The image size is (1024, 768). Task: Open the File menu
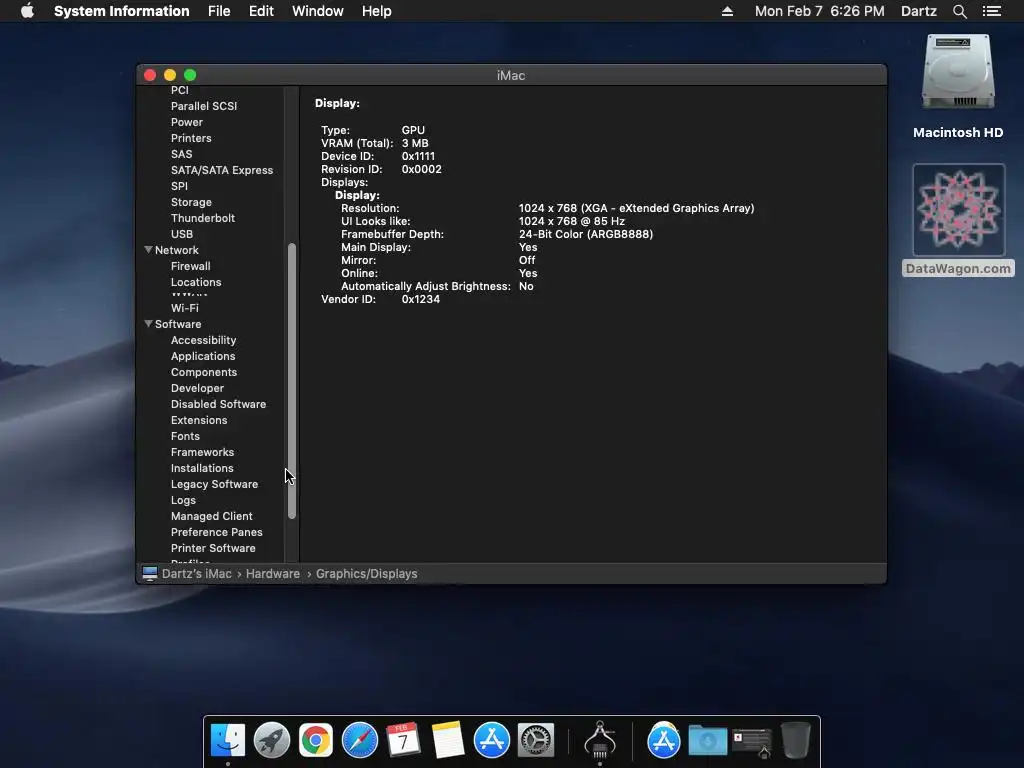click(x=219, y=11)
